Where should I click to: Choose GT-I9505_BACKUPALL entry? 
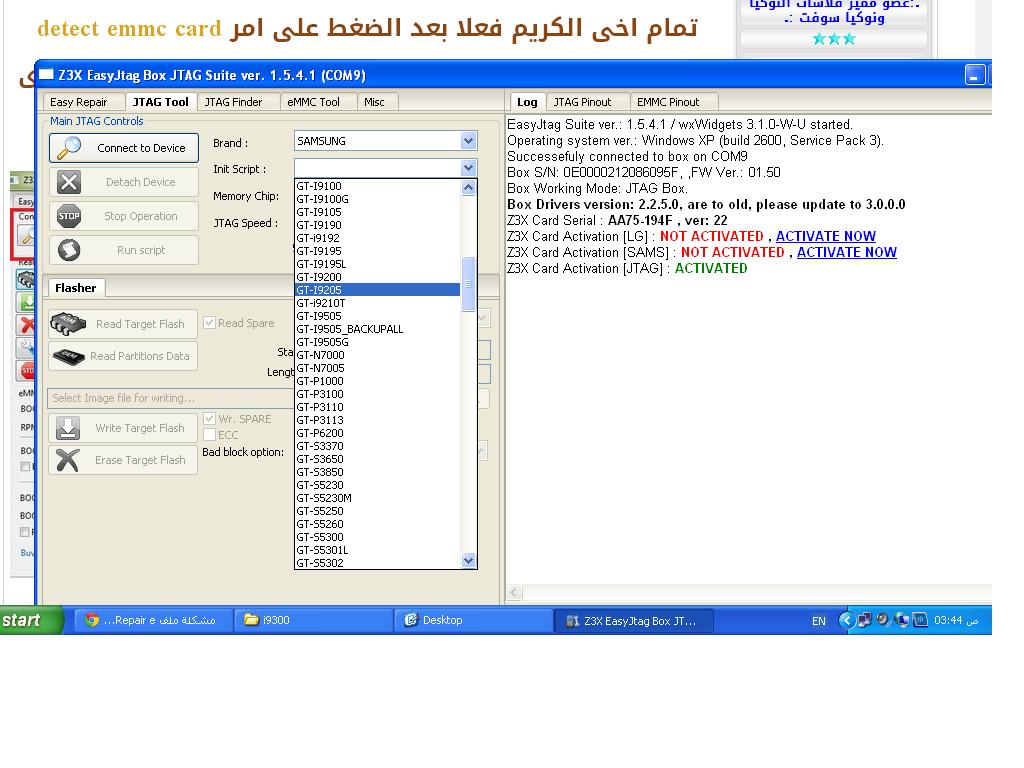coord(377,329)
